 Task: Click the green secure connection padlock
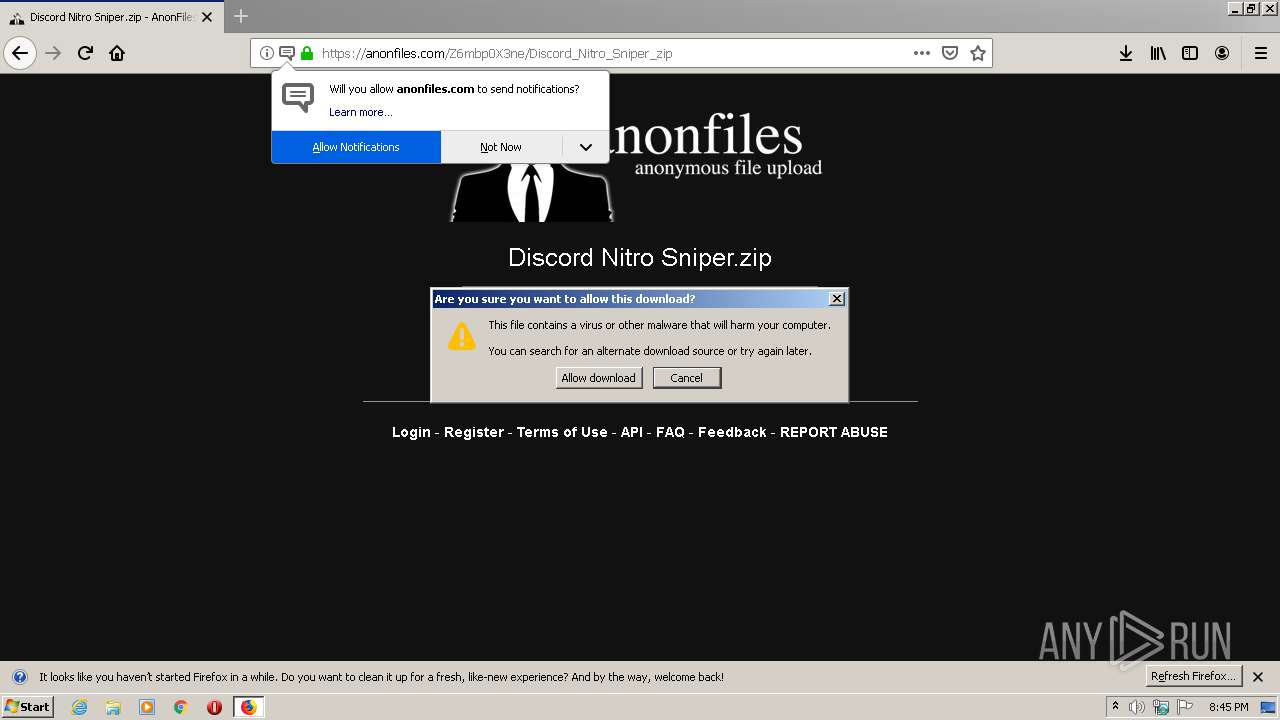point(307,53)
